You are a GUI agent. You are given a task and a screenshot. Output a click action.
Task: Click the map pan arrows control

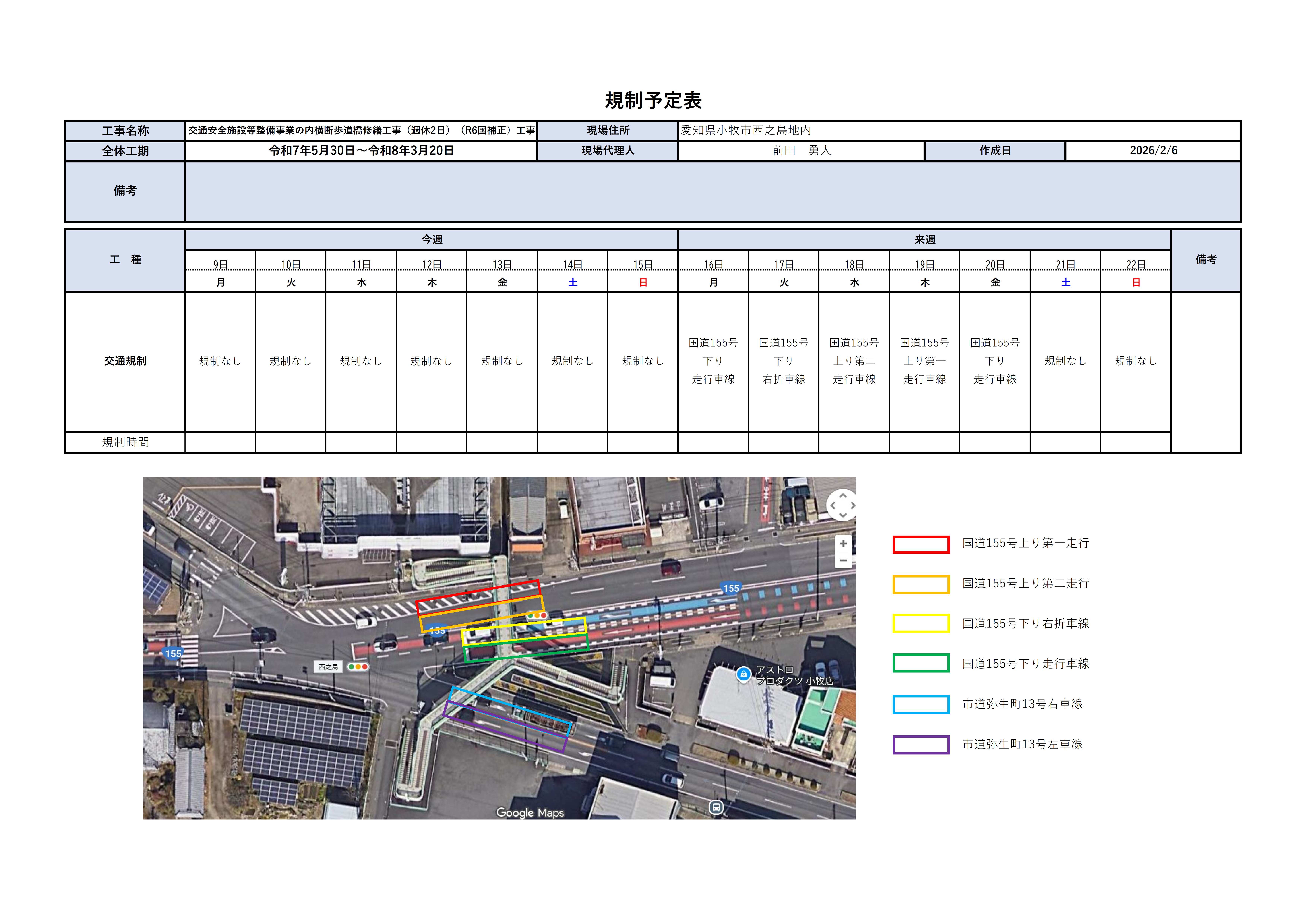(843, 505)
